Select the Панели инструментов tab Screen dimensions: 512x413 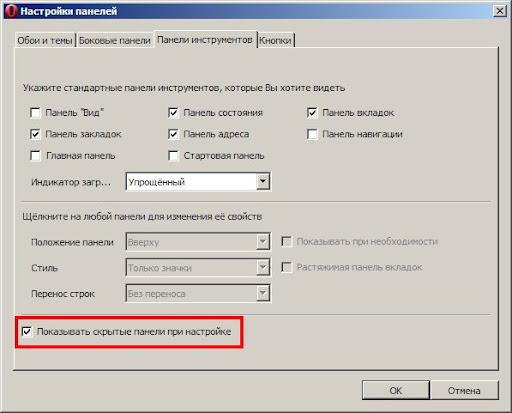pyautogui.click(x=205, y=40)
